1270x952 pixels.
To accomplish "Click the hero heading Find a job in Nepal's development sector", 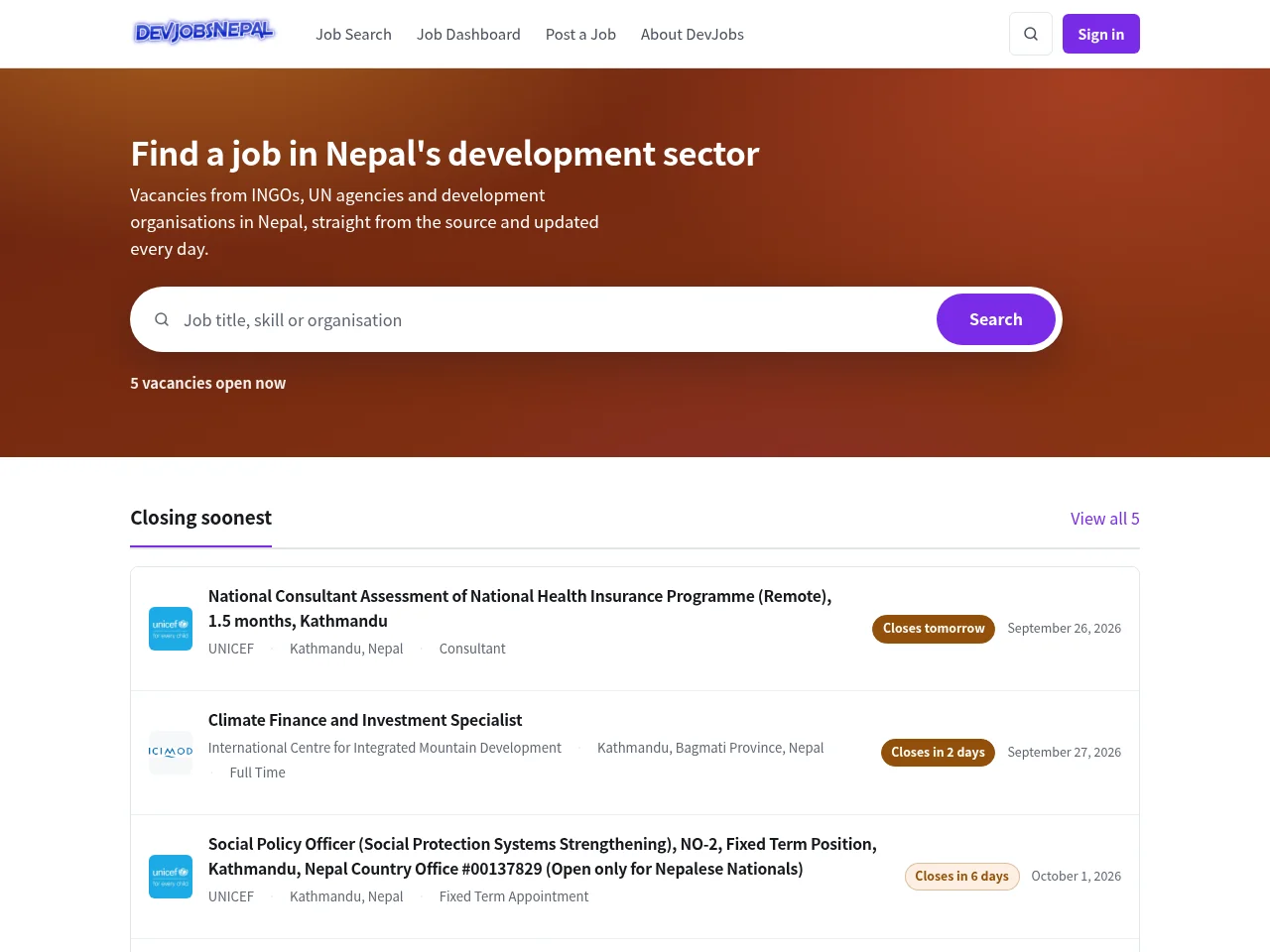I will point(444,154).
